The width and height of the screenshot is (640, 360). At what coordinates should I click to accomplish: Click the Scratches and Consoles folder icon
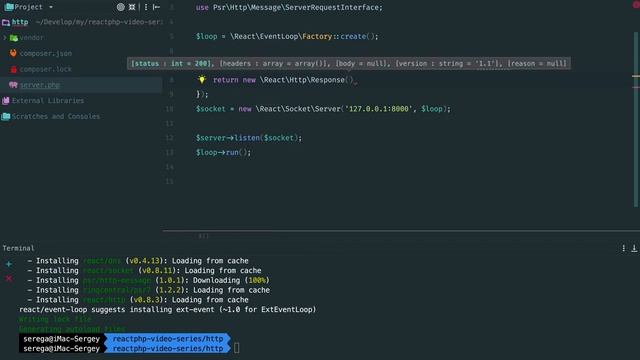6,116
